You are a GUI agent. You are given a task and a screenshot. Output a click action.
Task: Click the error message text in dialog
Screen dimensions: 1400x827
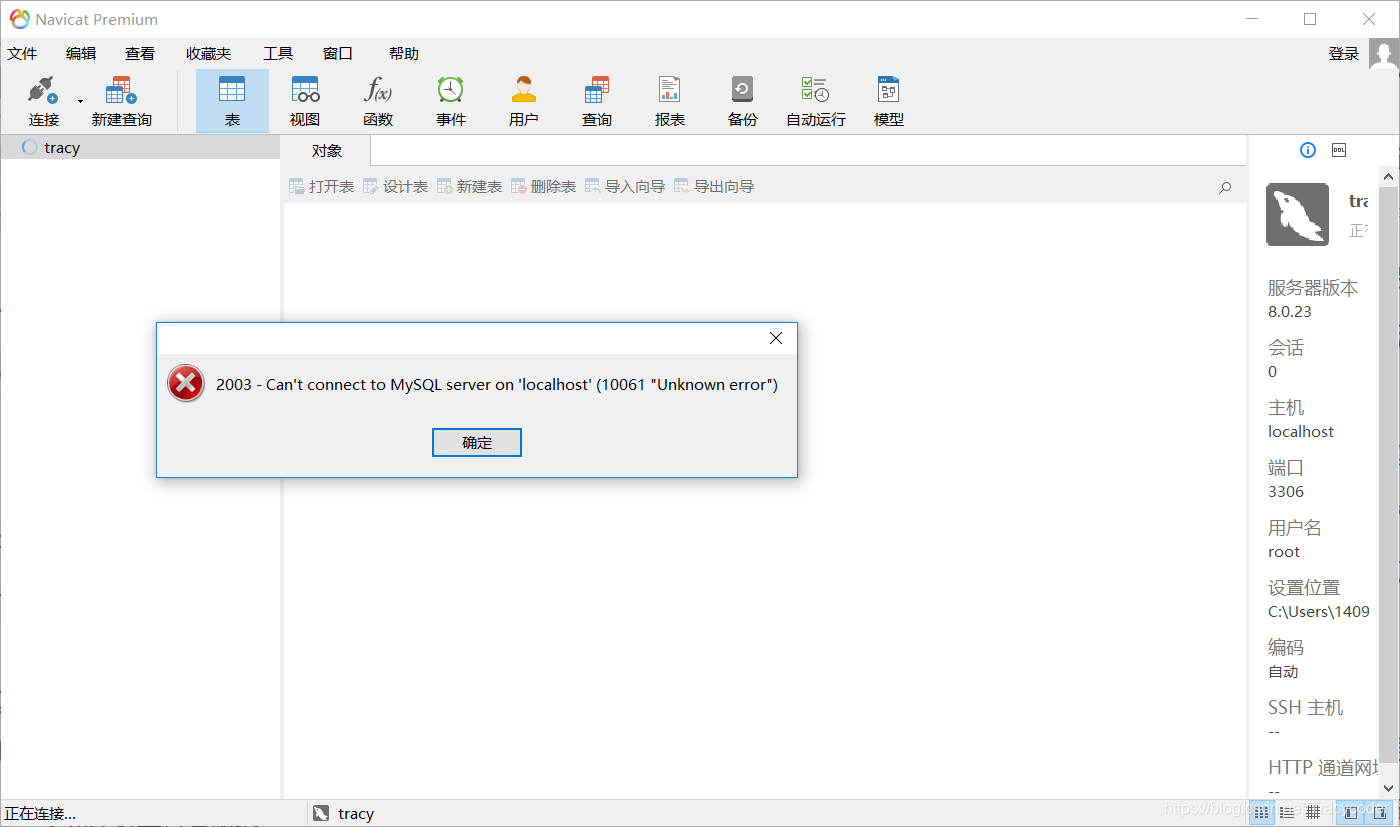[x=497, y=384]
